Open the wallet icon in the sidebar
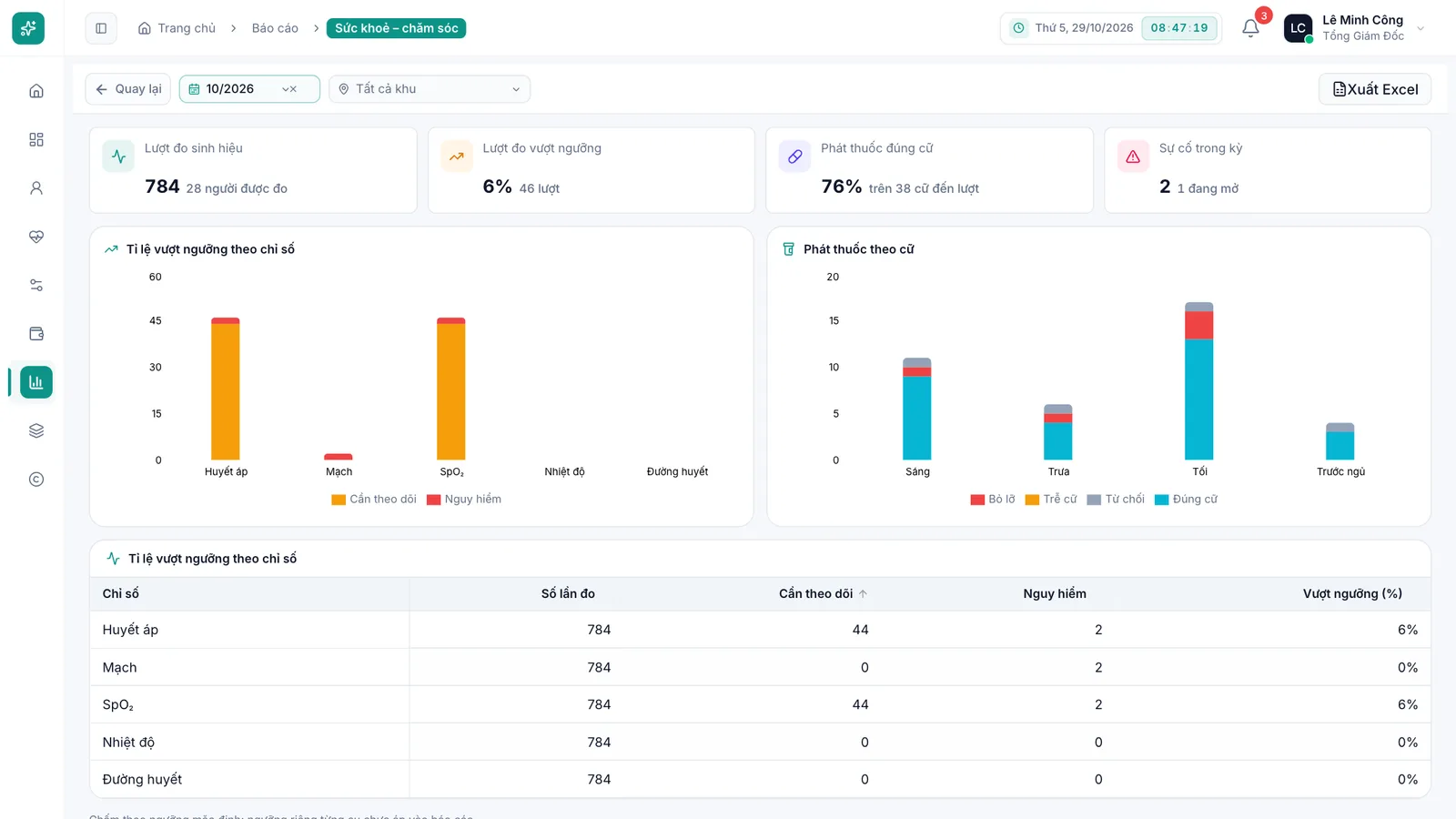The height and width of the screenshot is (819, 1456). tap(36, 334)
